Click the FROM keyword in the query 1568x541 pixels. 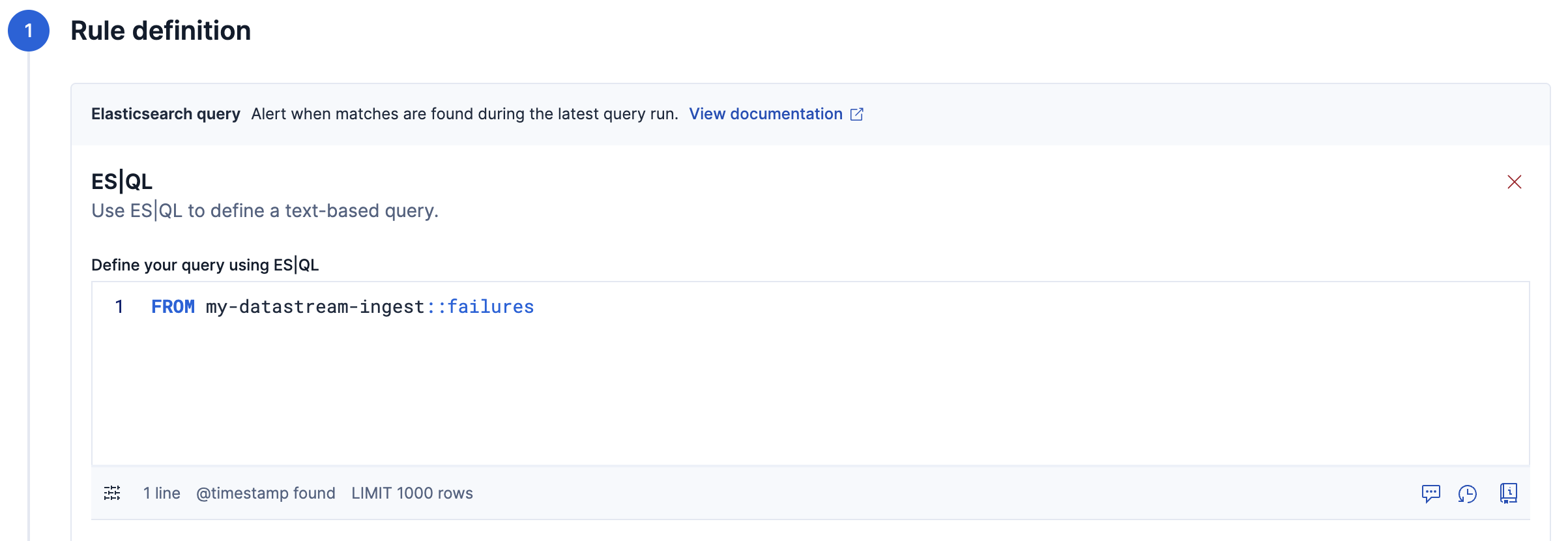pos(173,307)
